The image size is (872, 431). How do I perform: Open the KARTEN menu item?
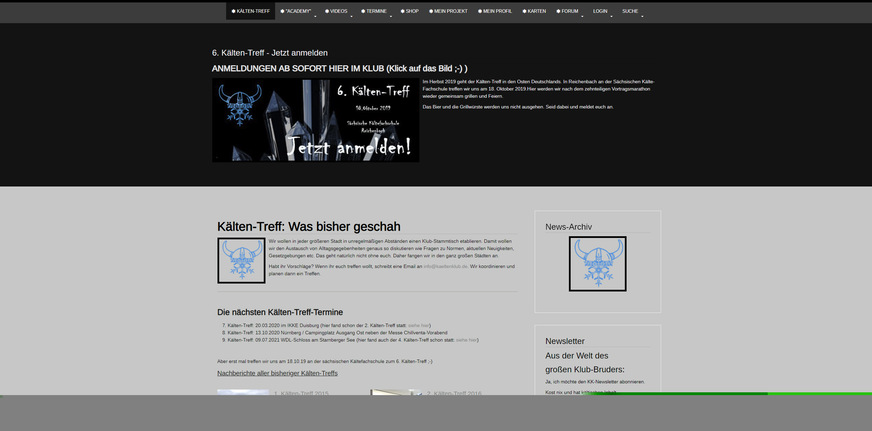coord(535,11)
